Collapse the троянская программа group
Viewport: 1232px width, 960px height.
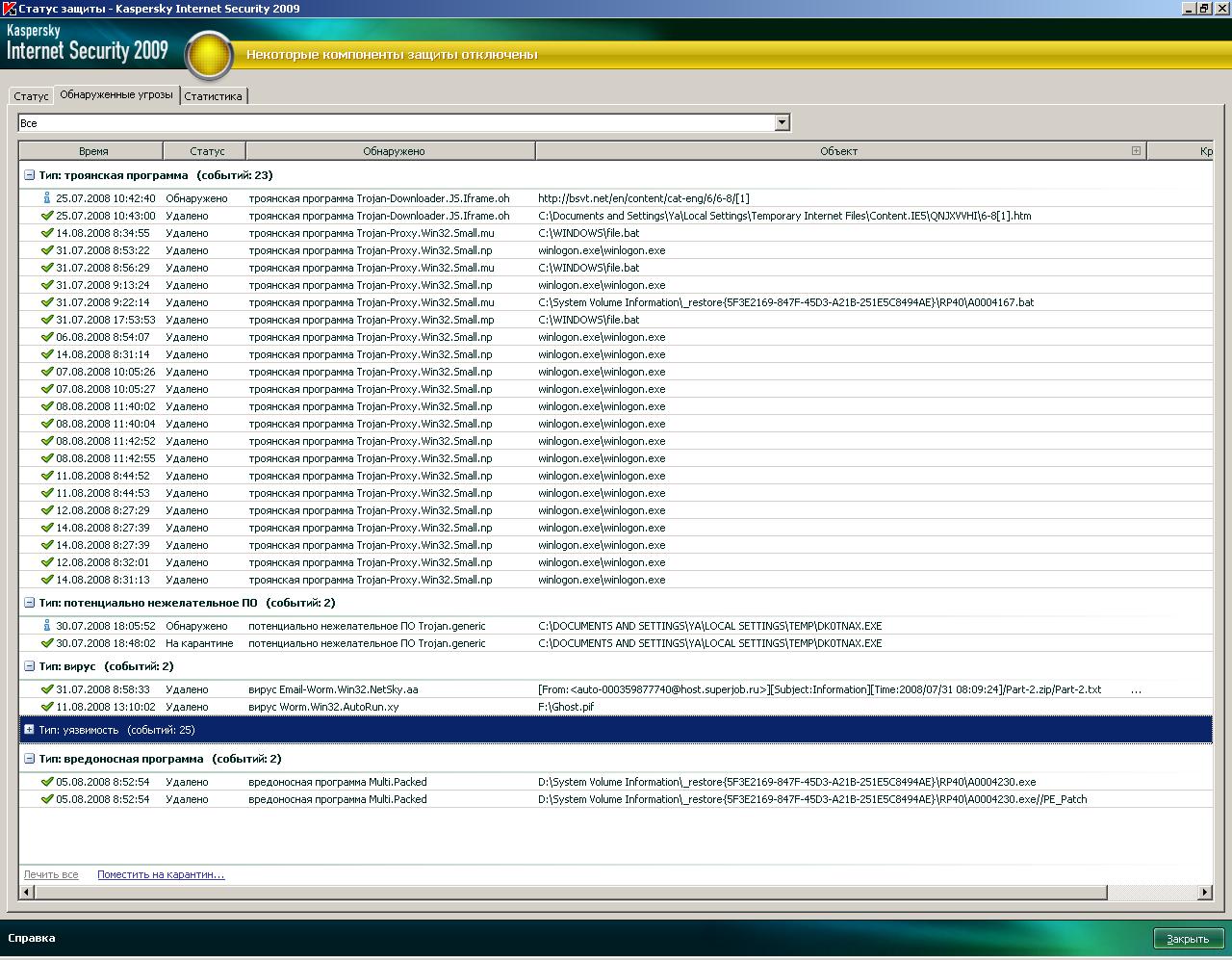[30, 175]
